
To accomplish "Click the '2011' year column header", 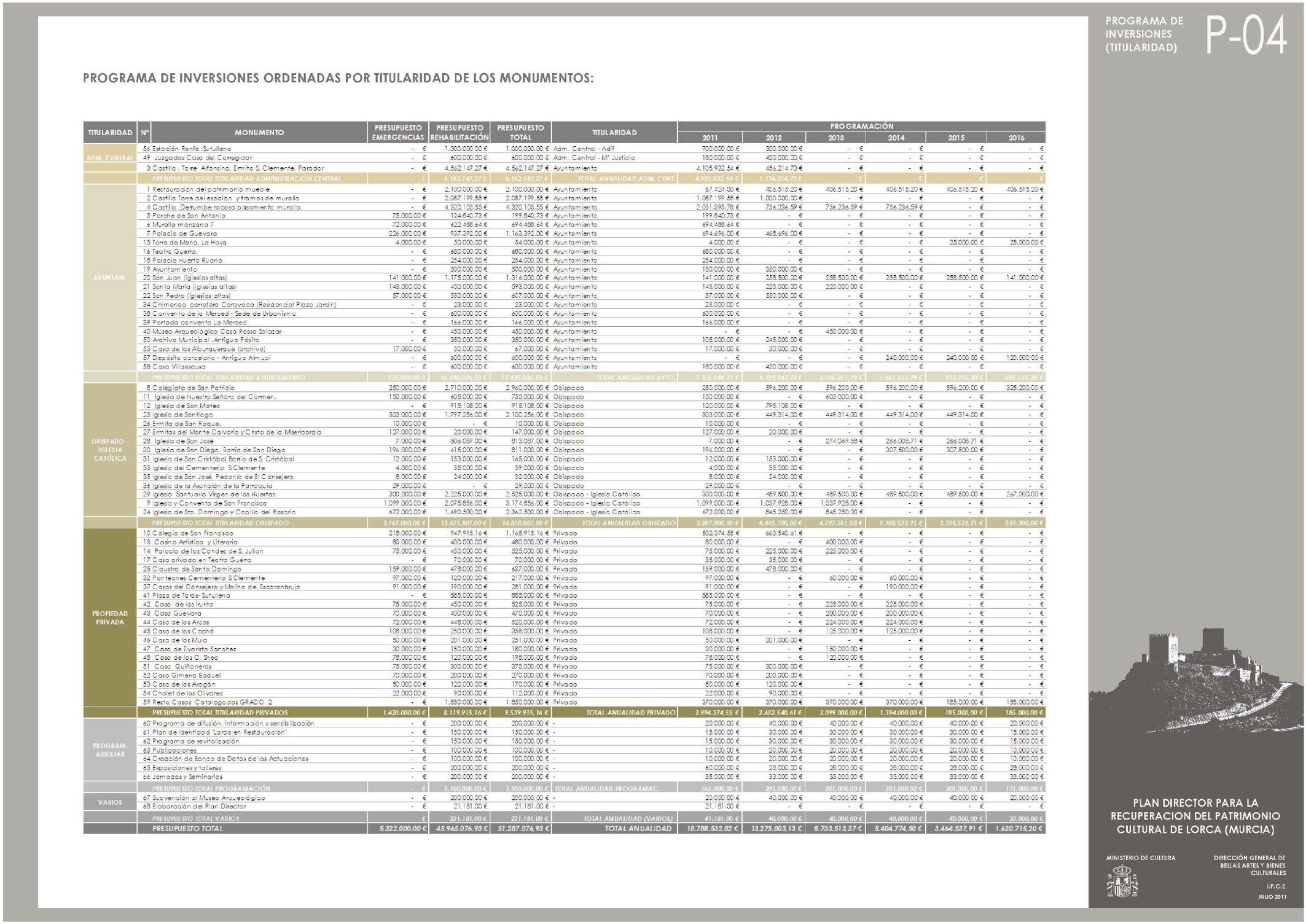I will tap(710, 138).
